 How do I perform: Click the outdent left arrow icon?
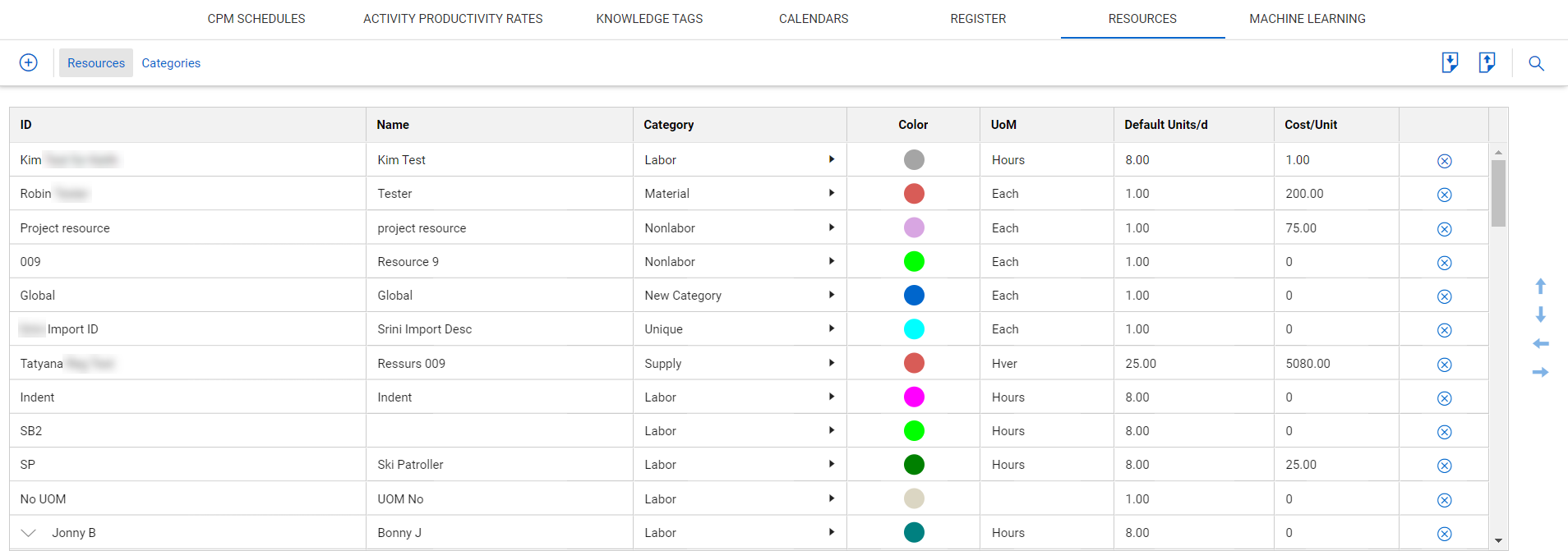point(1541,343)
